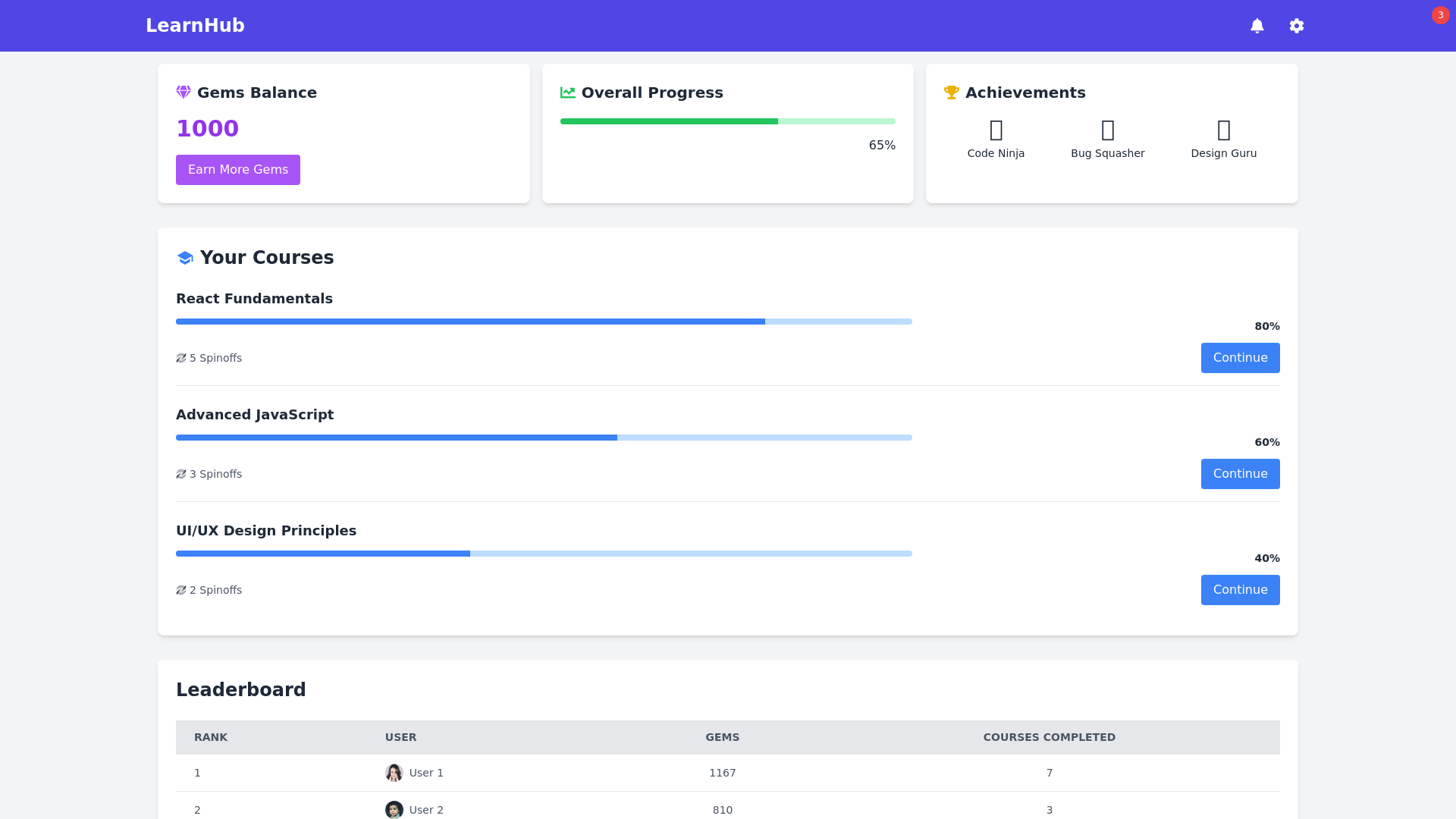Click the Advanced JavaScript progress bar
The height and width of the screenshot is (819, 1456).
544,438
